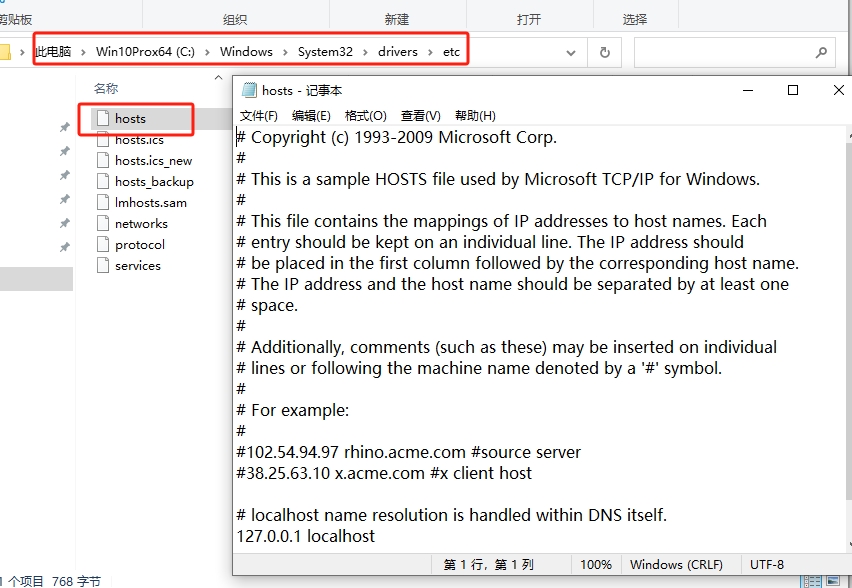
Task: Select the hosts_backup file icon
Action: pyautogui.click(x=103, y=181)
